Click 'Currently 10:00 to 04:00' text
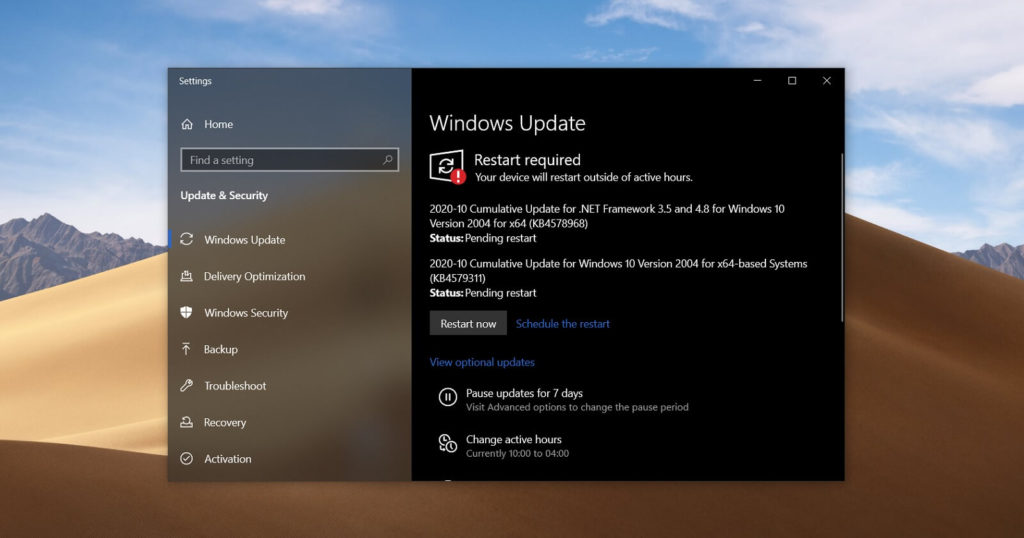The height and width of the screenshot is (538, 1024). (517, 453)
